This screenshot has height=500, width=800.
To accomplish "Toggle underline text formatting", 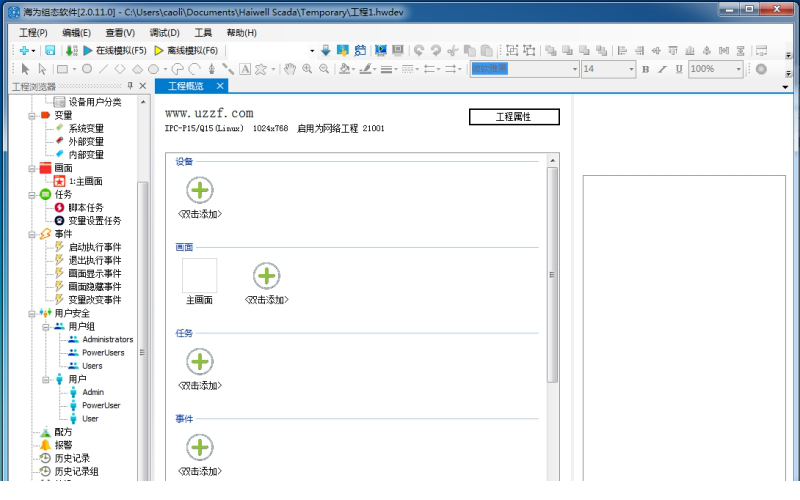I will point(679,69).
